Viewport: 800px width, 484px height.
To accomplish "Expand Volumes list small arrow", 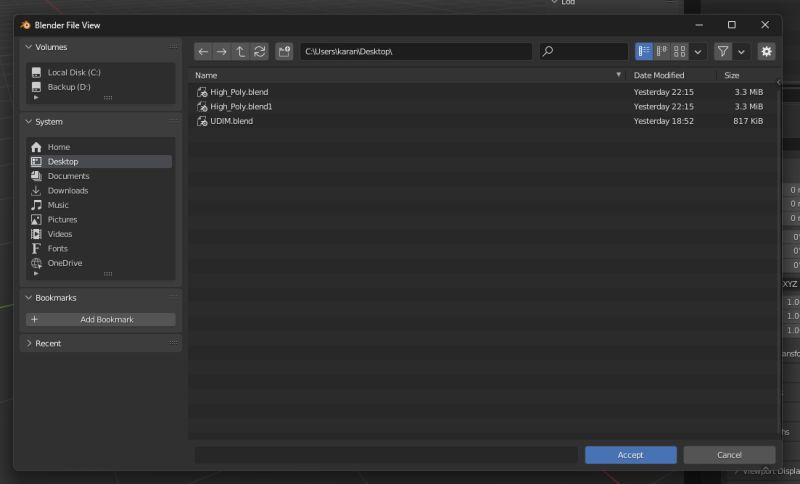I will tap(36, 97).
